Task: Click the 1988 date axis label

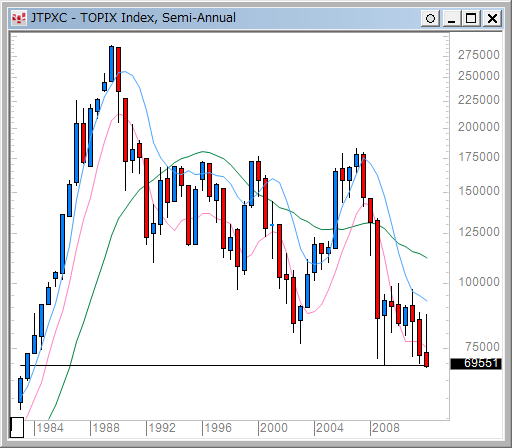Action: (106, 428)
